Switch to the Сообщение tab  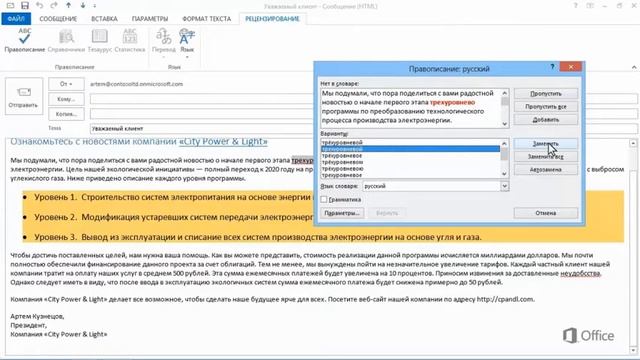pyautogui.click(x=58, y=19)
